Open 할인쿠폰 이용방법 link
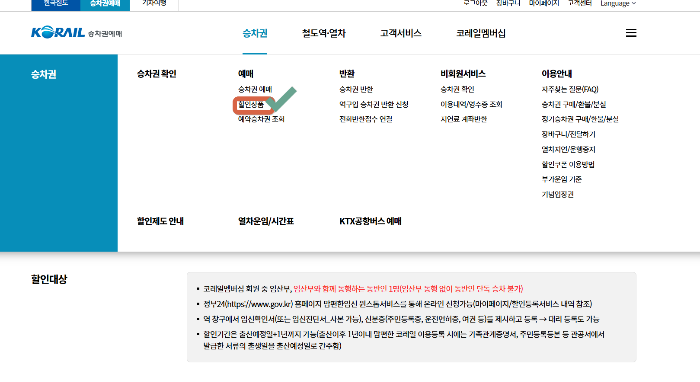The width and height of the screenshot is (700, 382). click(x=568, y=165)
